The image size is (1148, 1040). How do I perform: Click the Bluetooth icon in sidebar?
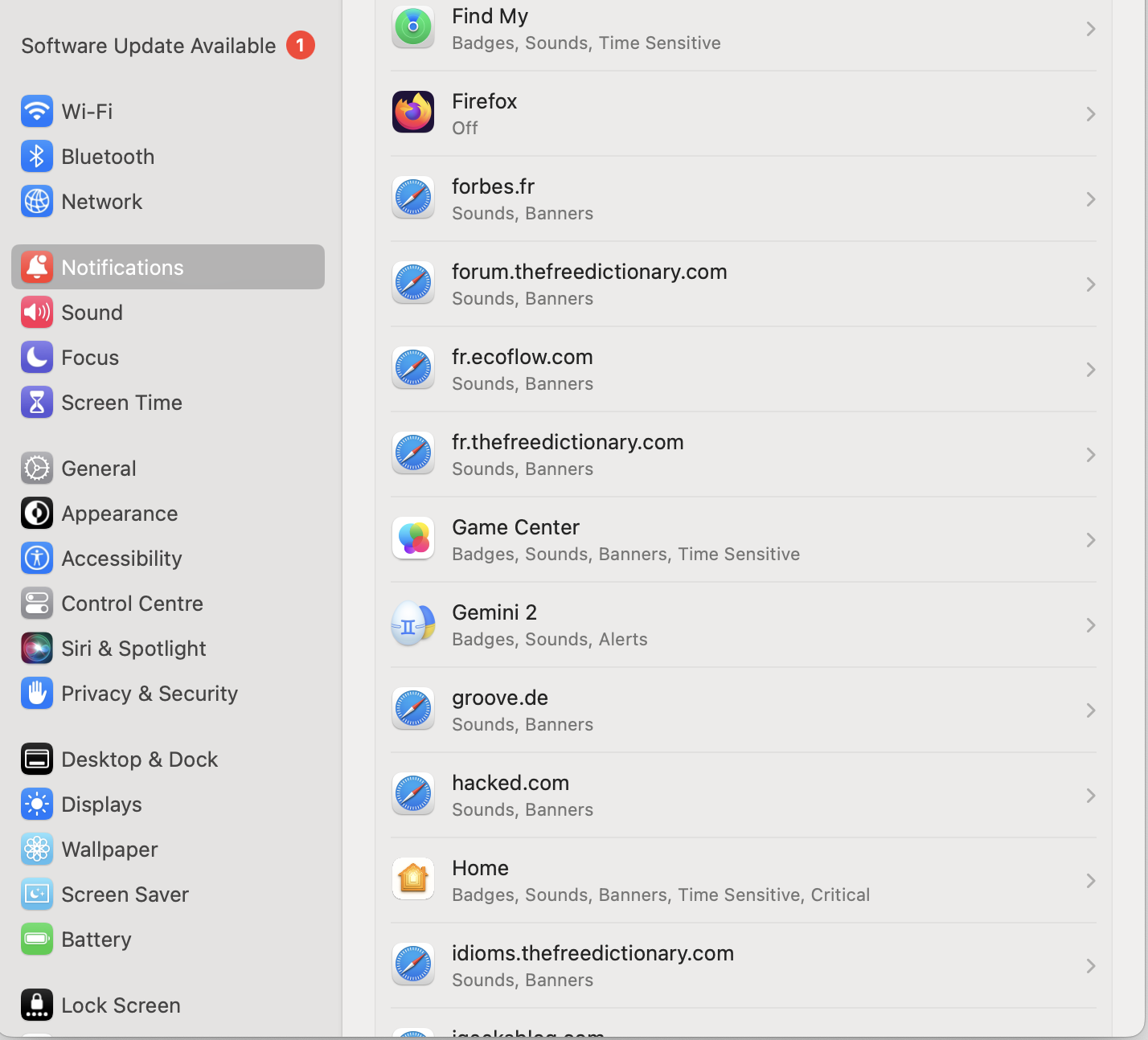37,156
